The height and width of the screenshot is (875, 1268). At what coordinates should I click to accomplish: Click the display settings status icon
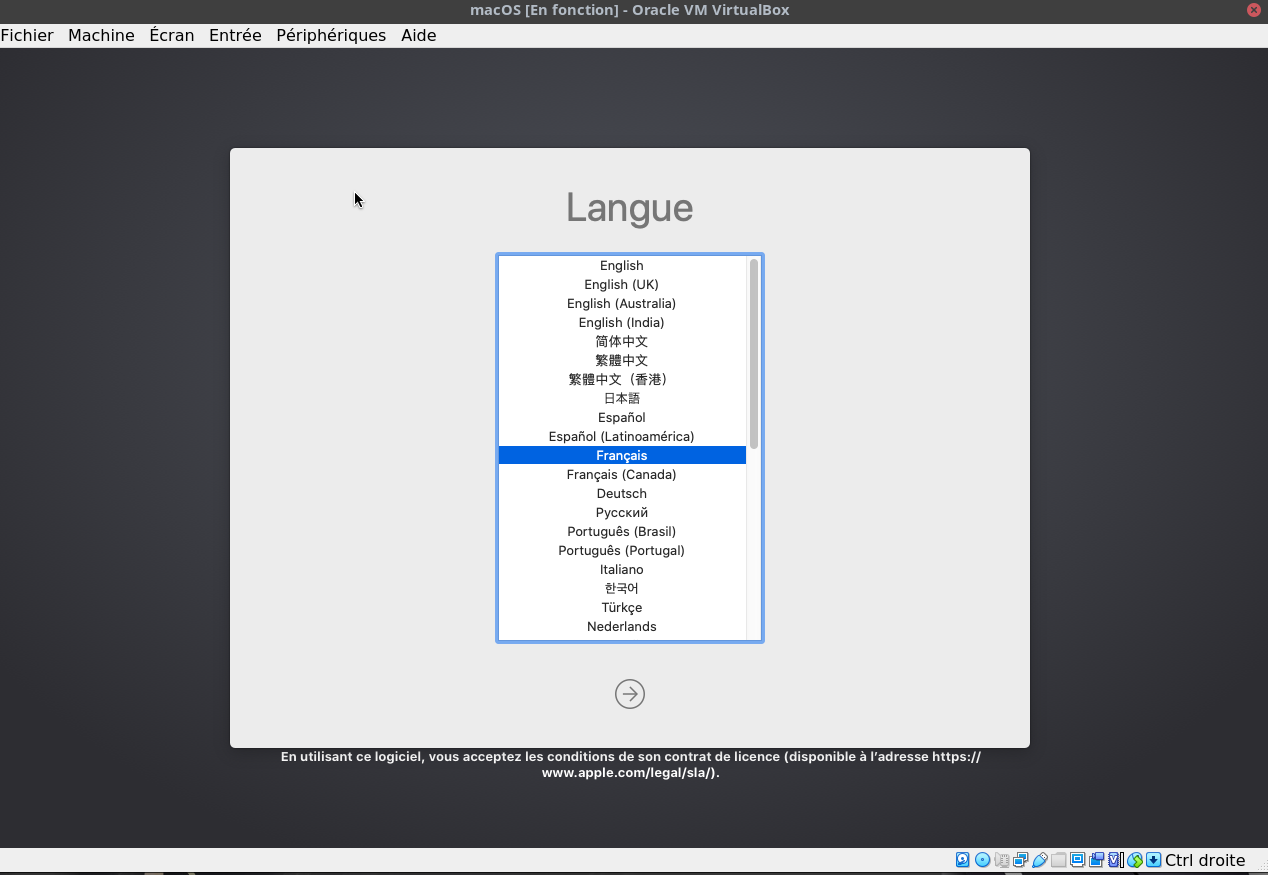coord(1078,860)
